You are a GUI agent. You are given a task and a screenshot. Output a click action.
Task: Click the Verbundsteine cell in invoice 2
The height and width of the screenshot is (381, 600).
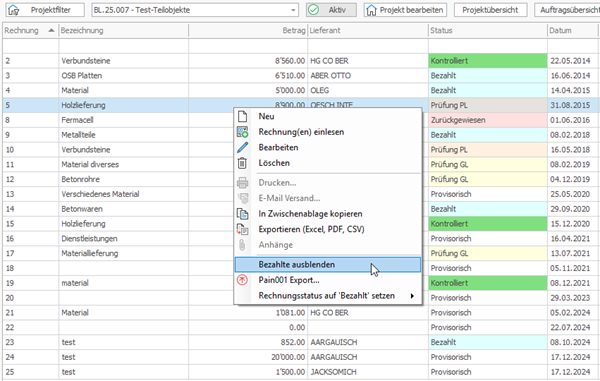[x=123, y=61]
